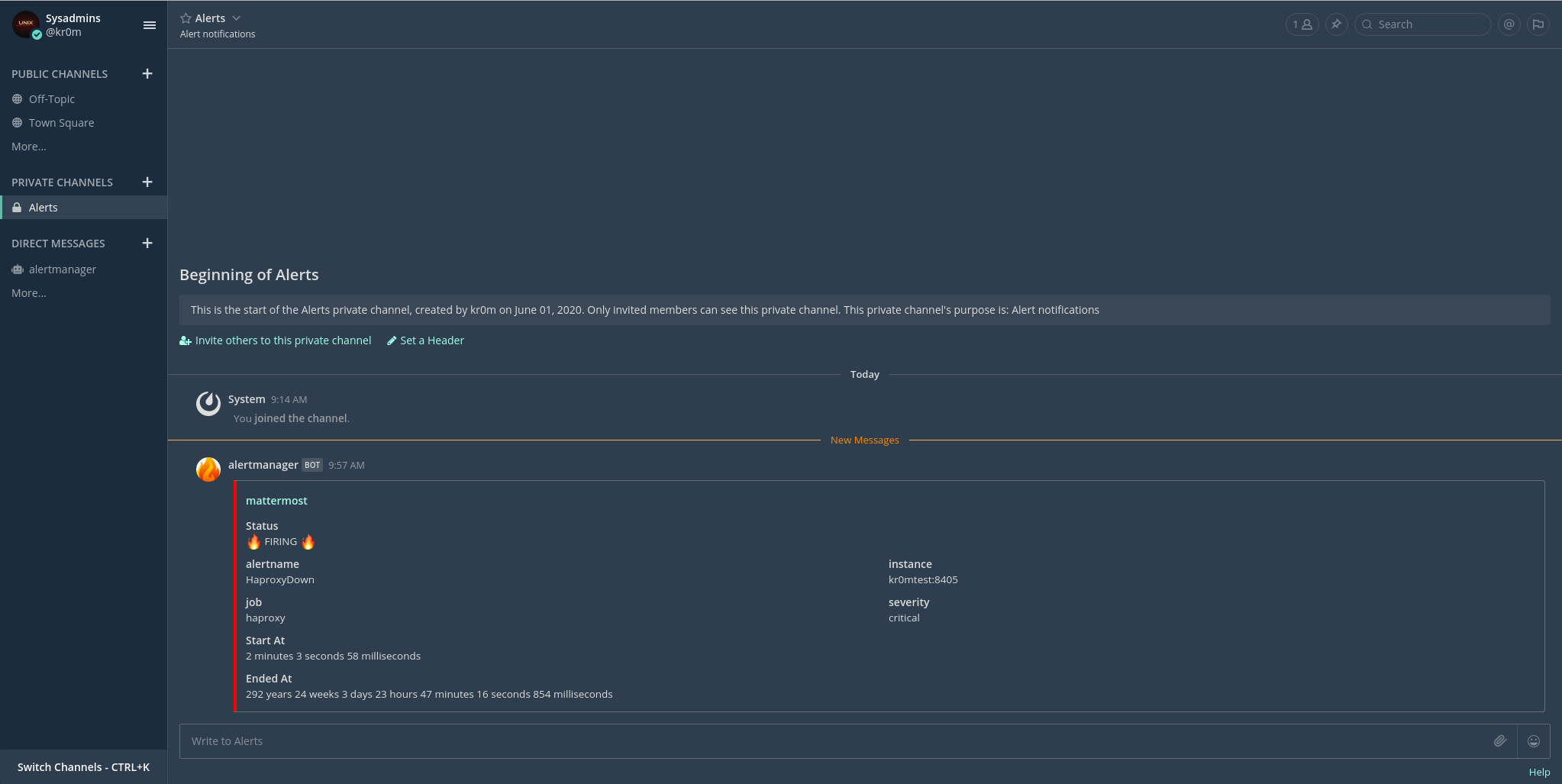Screen dimensions: 1562x784
Task: Open the emoji picker
Action: coord(1533,741)
